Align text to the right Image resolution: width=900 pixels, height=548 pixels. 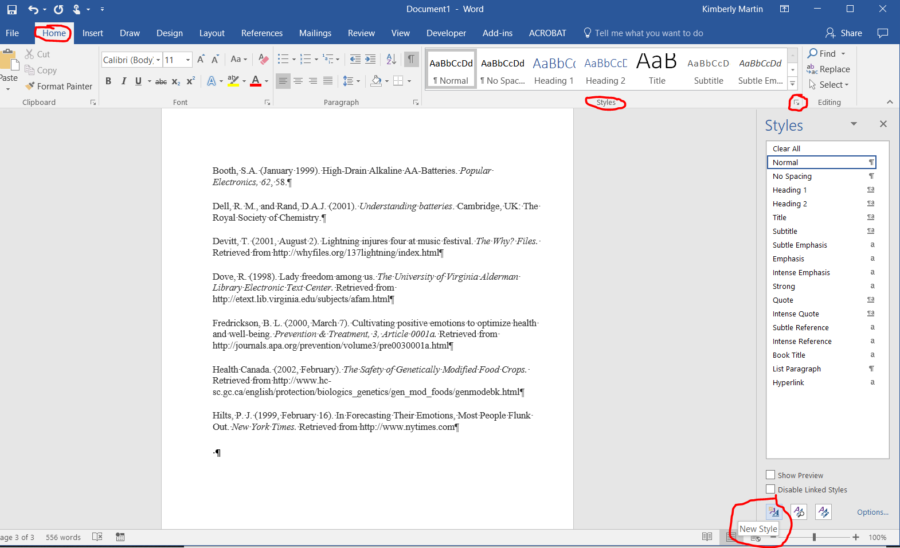coord(313,81)
